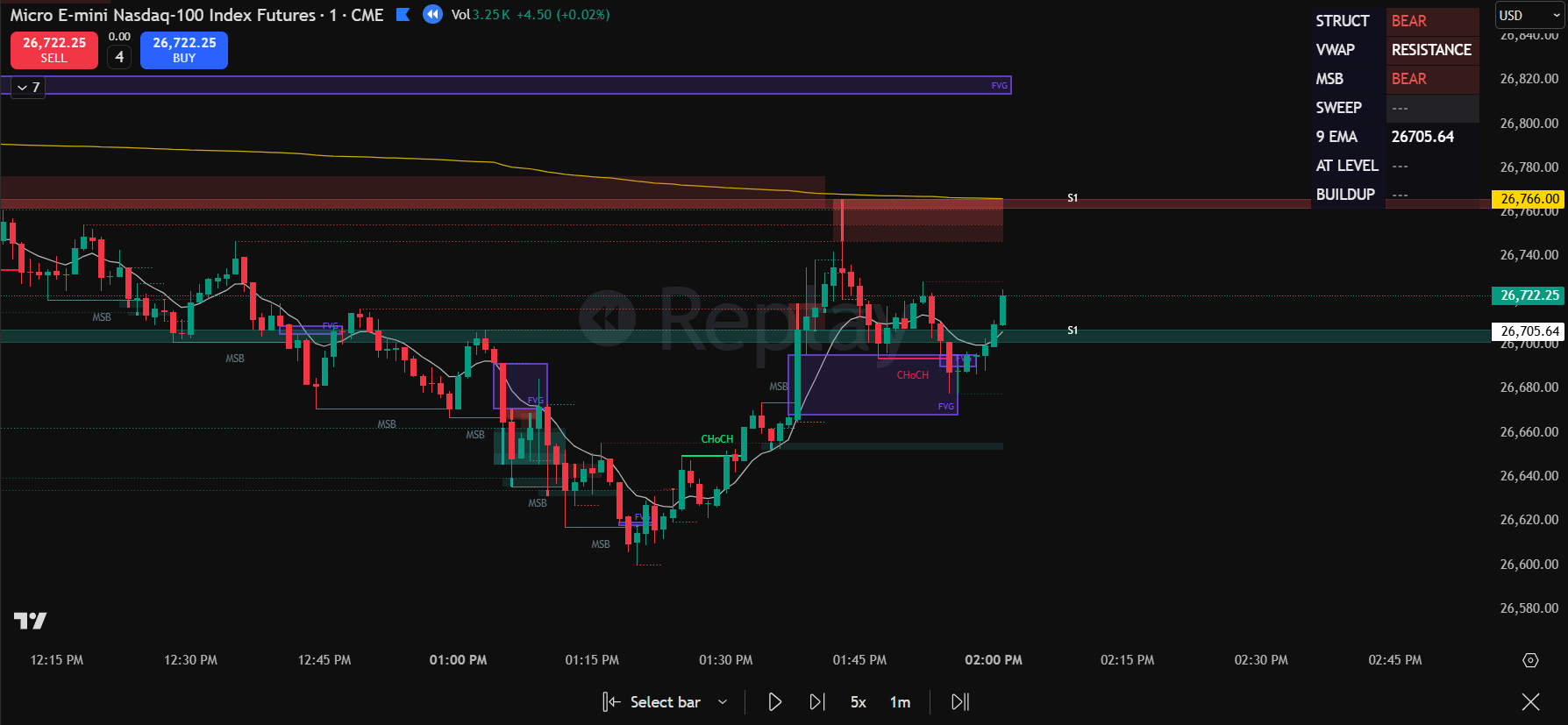
Task: Open the Select bar replay option
Action: (652, 702)
